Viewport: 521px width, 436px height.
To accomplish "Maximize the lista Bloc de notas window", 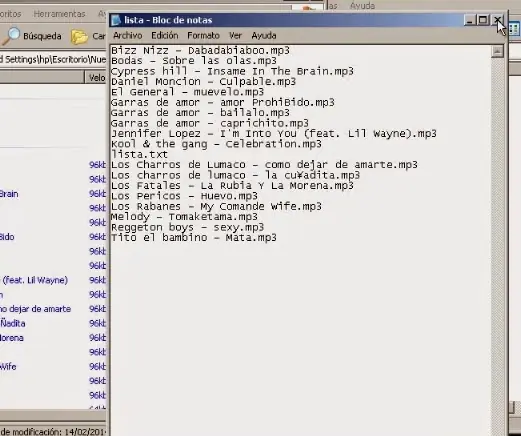I will tap(483, 20).
